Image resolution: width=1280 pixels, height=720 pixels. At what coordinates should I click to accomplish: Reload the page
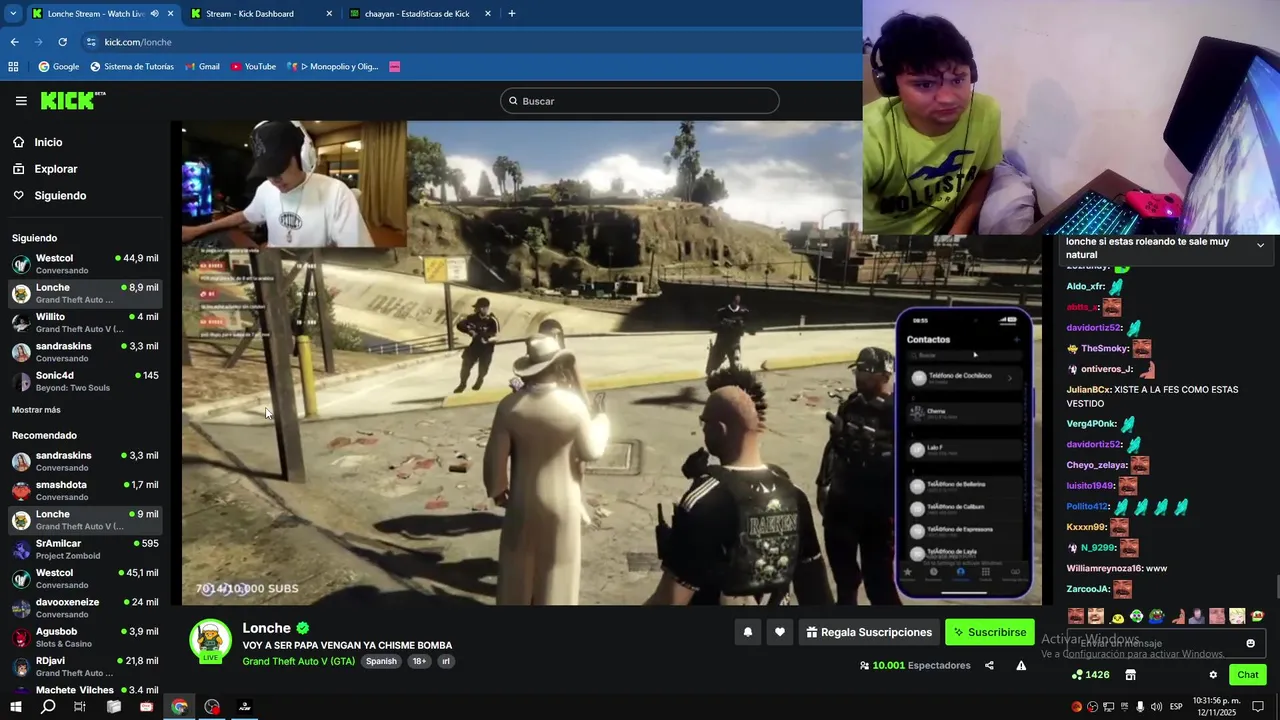[x=62, y=42]
